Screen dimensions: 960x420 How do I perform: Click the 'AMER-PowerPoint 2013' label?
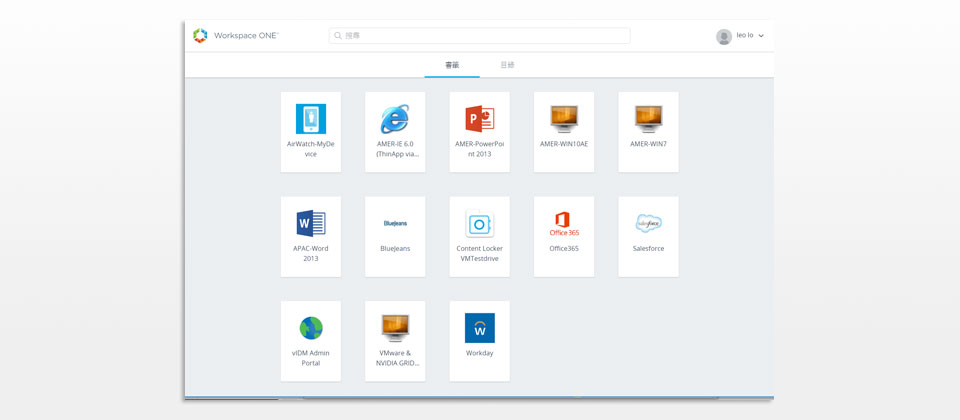point(479,149)
